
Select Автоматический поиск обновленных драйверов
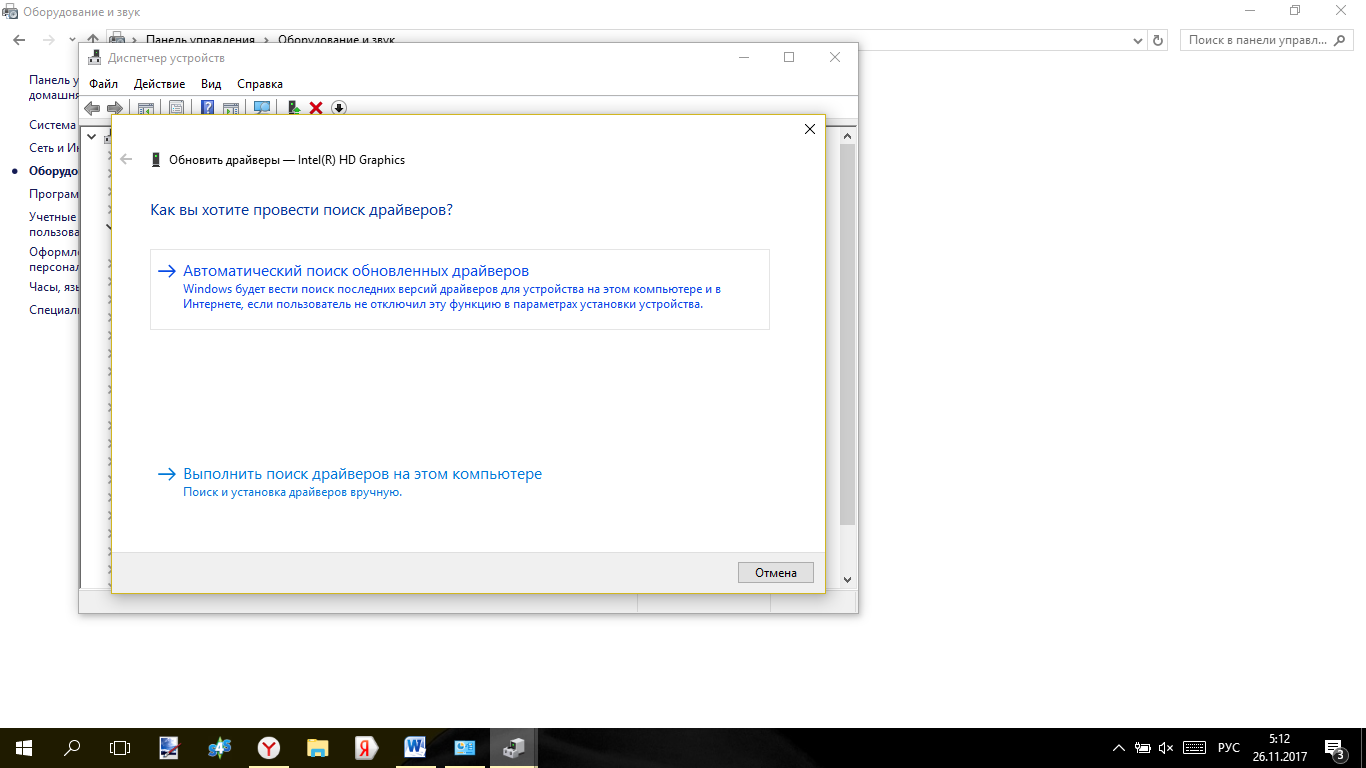point(356,271)
